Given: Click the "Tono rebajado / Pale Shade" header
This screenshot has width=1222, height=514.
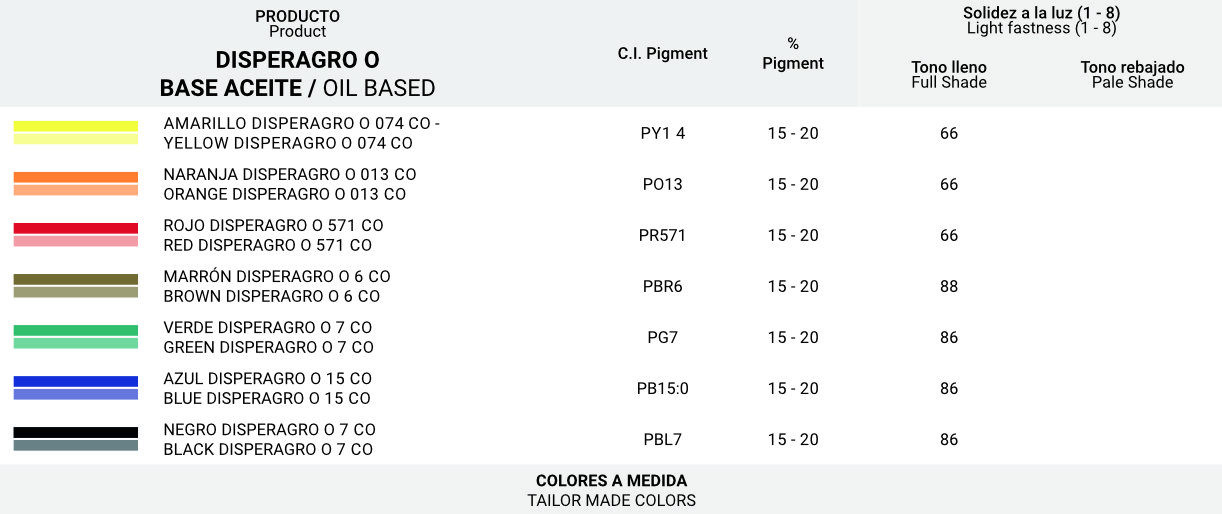Looking at the screenshot, I should [x=1132, y=75].
